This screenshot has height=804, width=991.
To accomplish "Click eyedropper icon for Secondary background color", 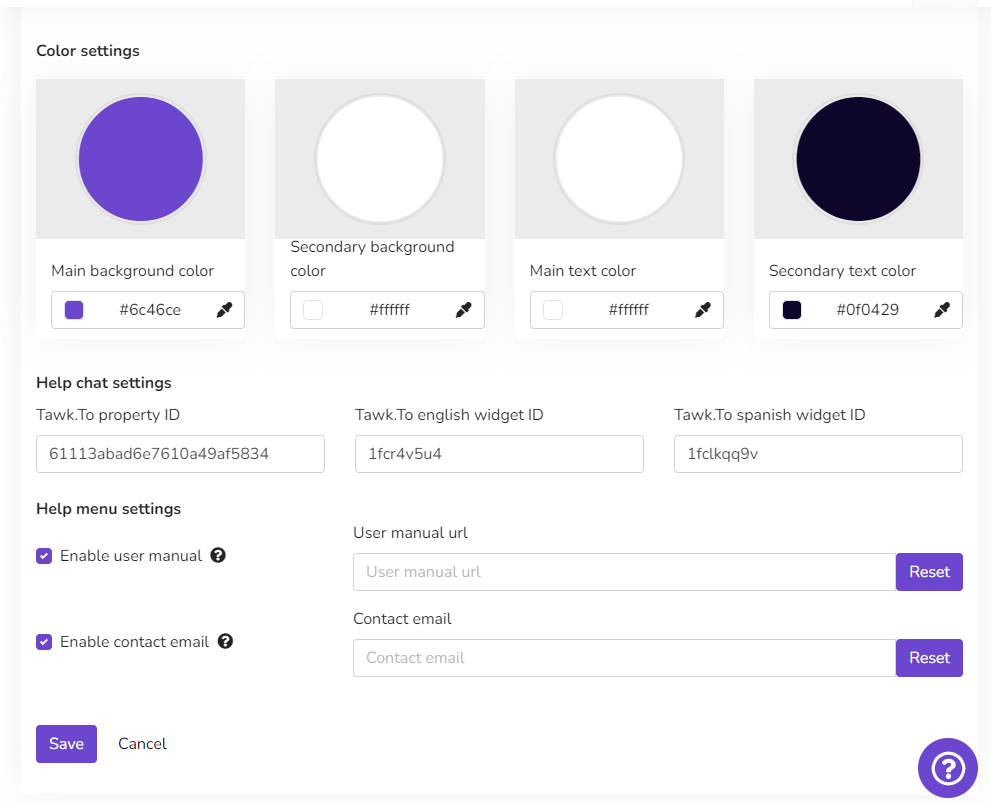I will [x=463, y=310].
